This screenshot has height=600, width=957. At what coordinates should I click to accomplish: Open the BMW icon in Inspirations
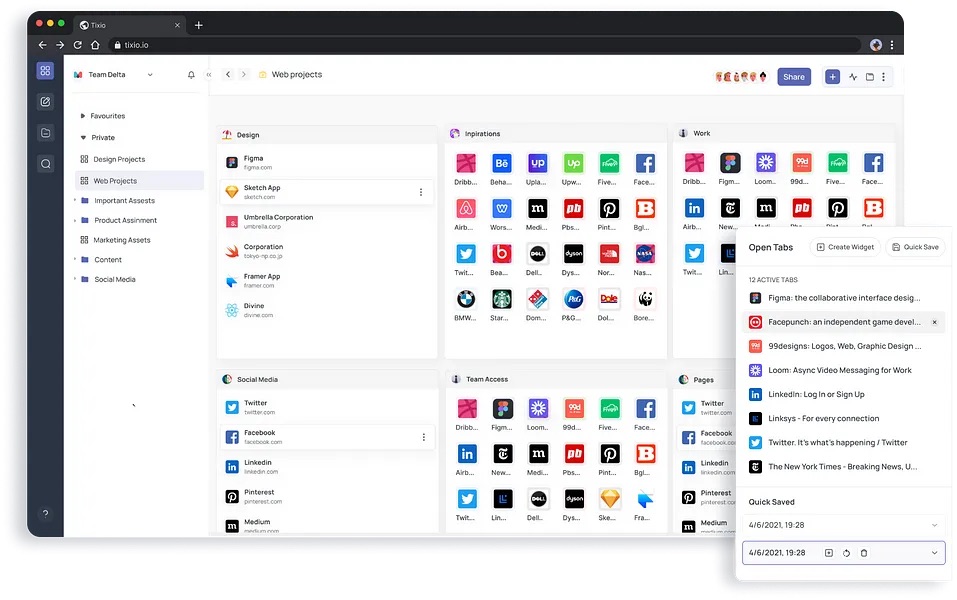point(466,299)
